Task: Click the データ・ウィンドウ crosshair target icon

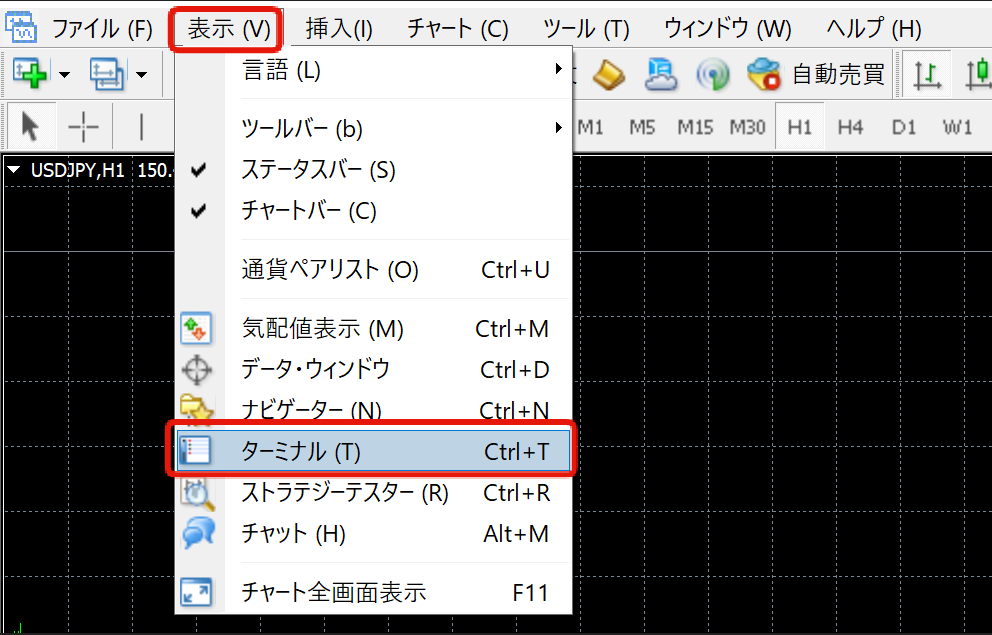Action: click(x=196, y=369)
